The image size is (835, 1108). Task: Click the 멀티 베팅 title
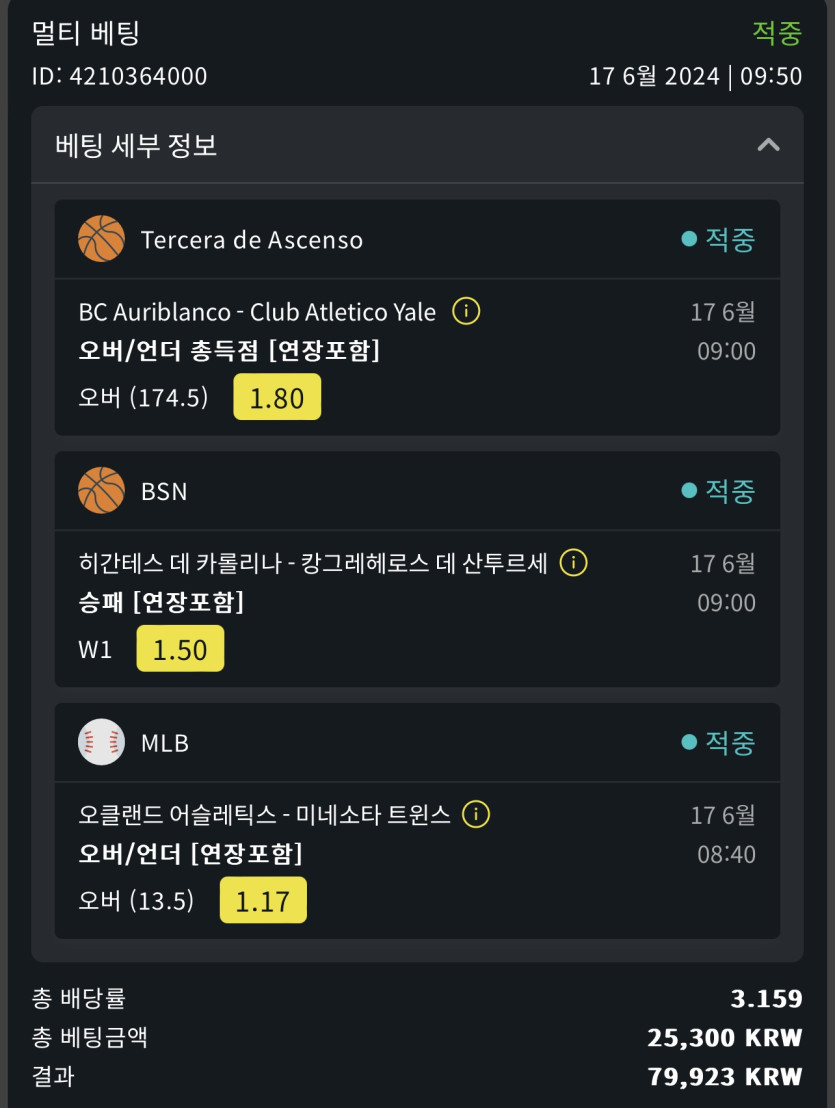(86, 33)
